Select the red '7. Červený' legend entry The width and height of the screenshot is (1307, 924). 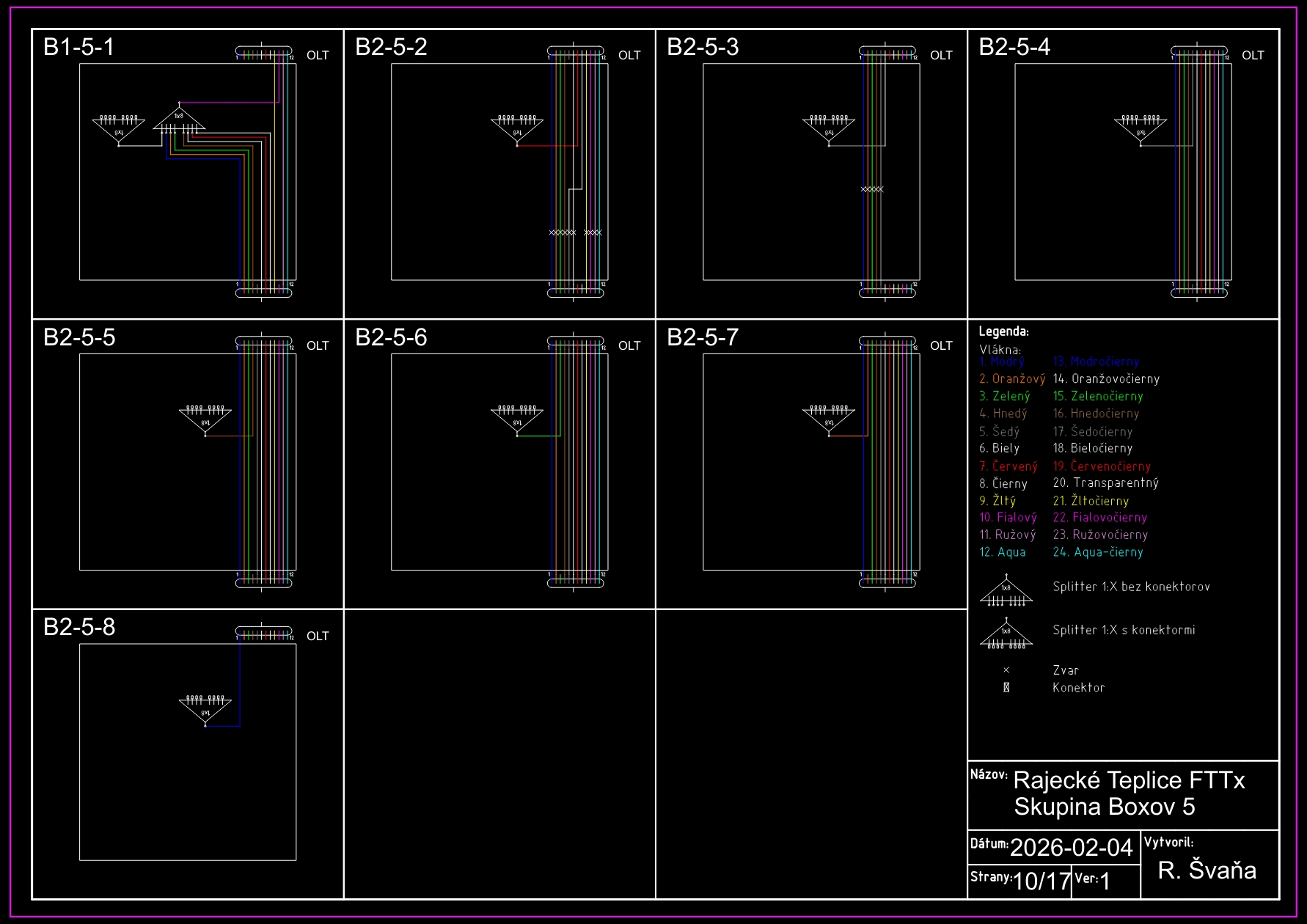point(1008,466)
